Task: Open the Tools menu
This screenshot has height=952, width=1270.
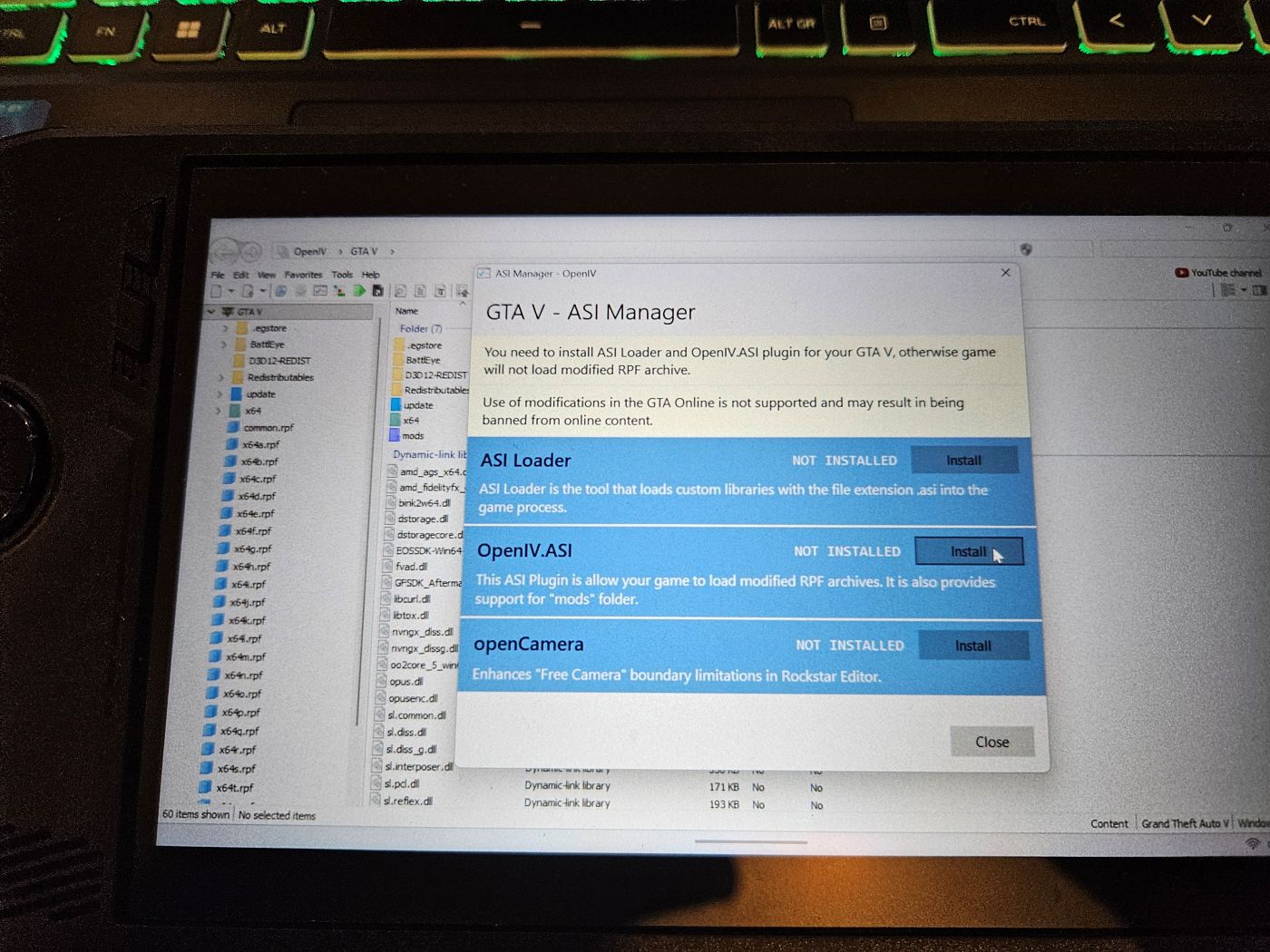Action: pos(342,274)
